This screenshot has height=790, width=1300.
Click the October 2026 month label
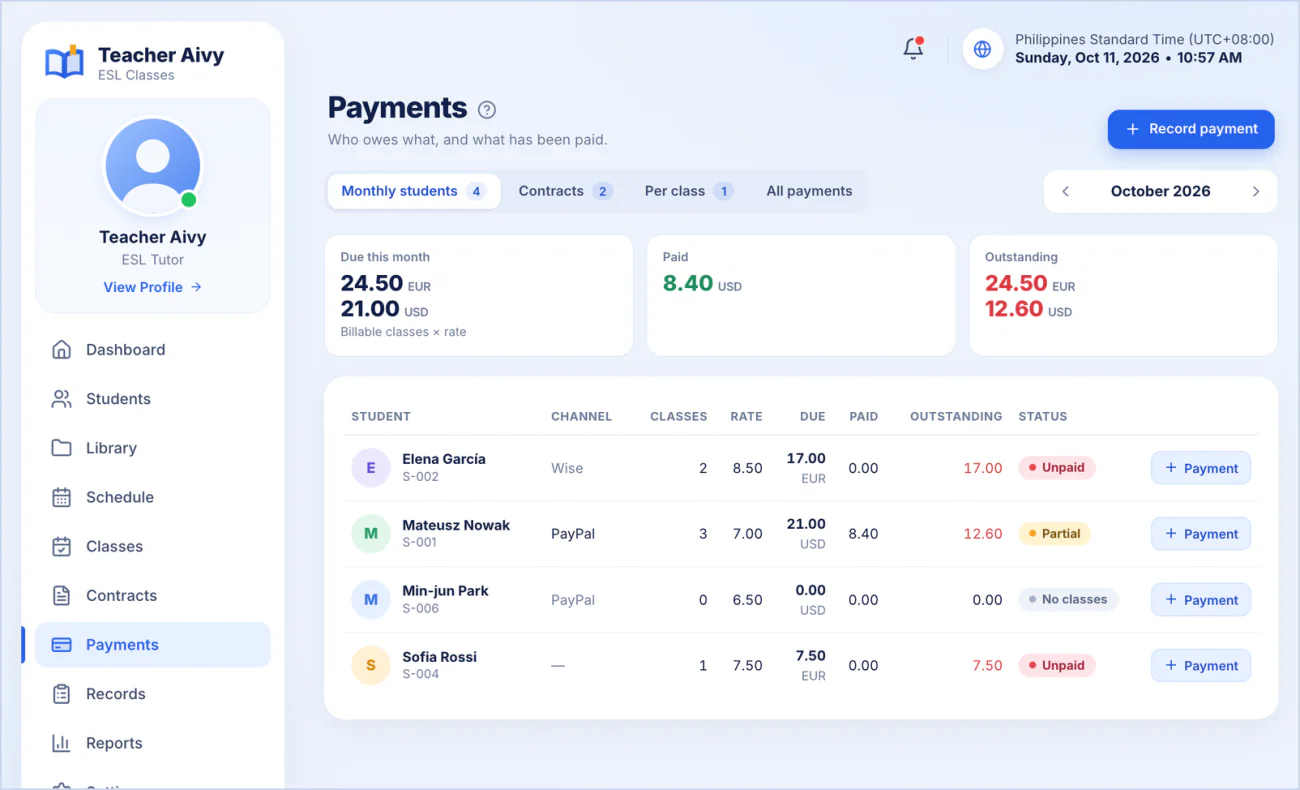click(x=1161, y=191)
